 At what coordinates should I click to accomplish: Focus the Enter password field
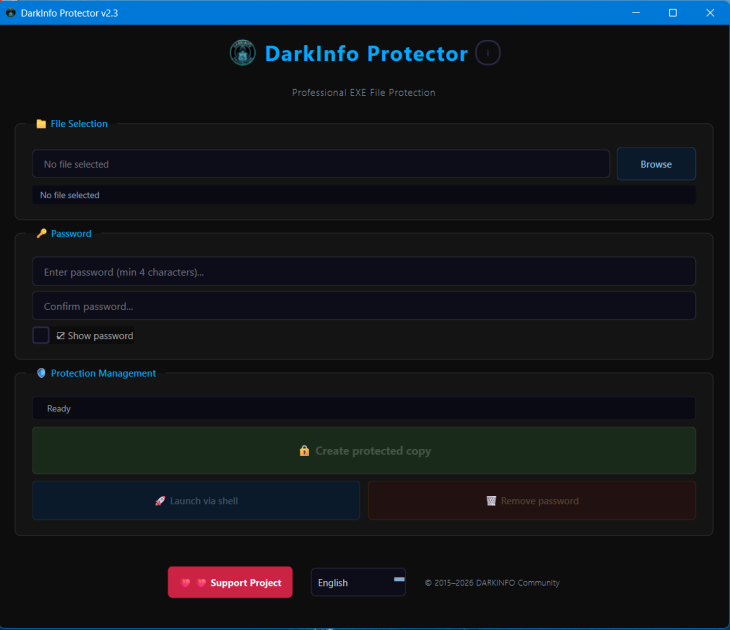(364, 271)
